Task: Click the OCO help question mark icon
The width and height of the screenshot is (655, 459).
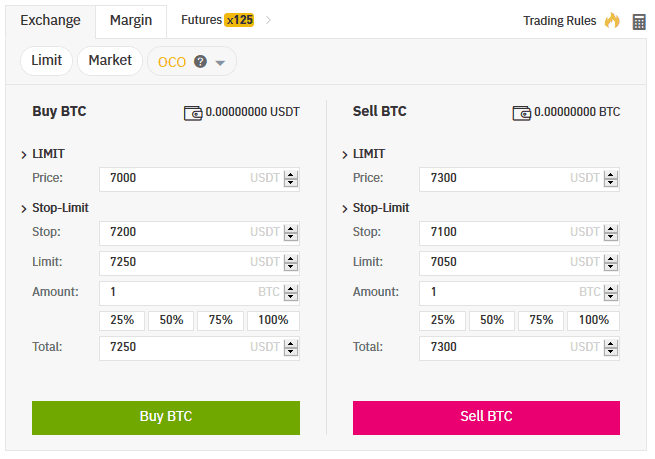Action: click(200, 62)
